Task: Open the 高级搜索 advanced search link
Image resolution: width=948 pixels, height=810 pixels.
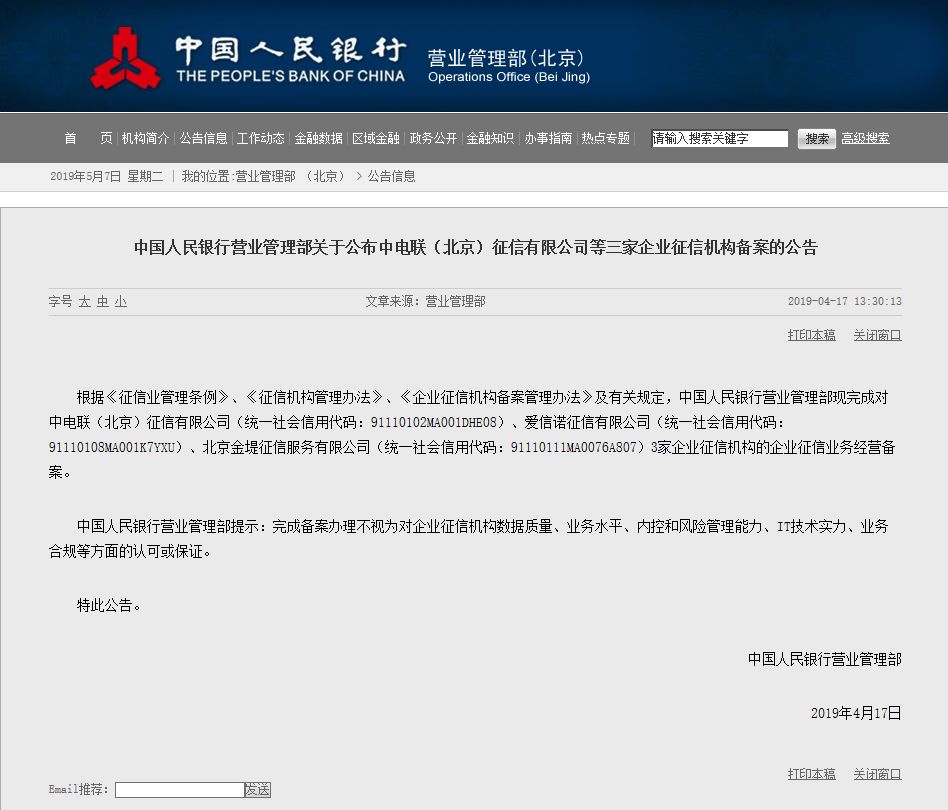Action: click(x=865, y=138)
